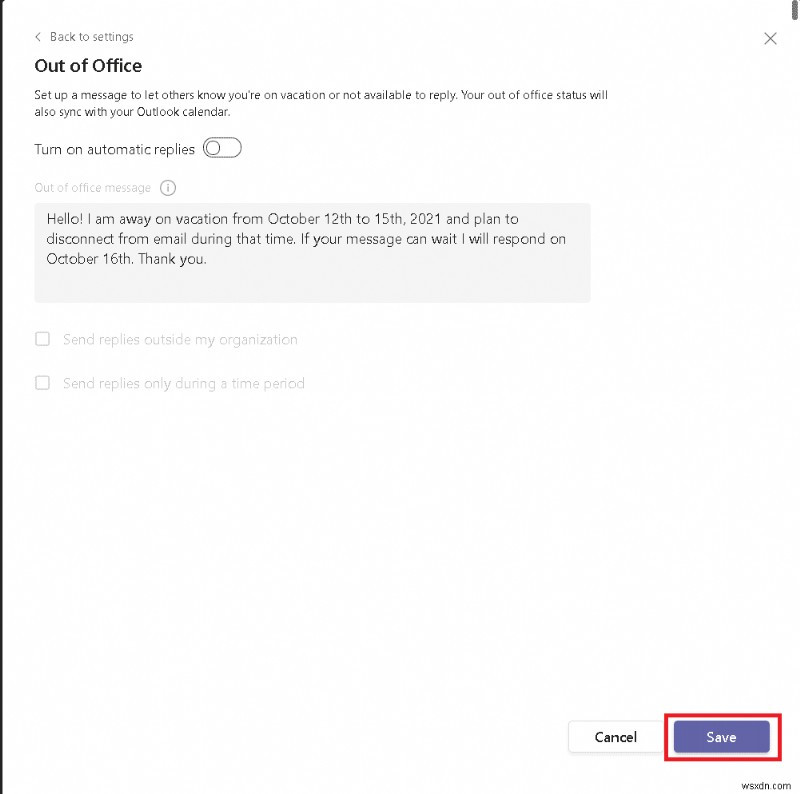The height and width of the screenshot is (794, 800).
Task: Go back via Back to settings link
Action: point(91,37)
